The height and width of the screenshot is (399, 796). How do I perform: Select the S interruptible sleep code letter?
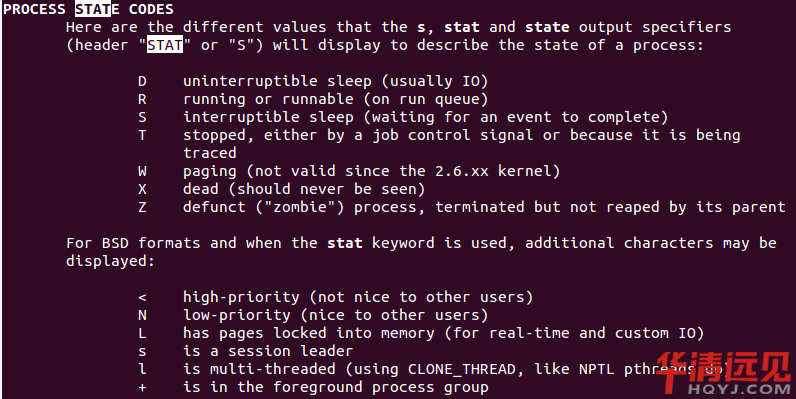[142, 117]
